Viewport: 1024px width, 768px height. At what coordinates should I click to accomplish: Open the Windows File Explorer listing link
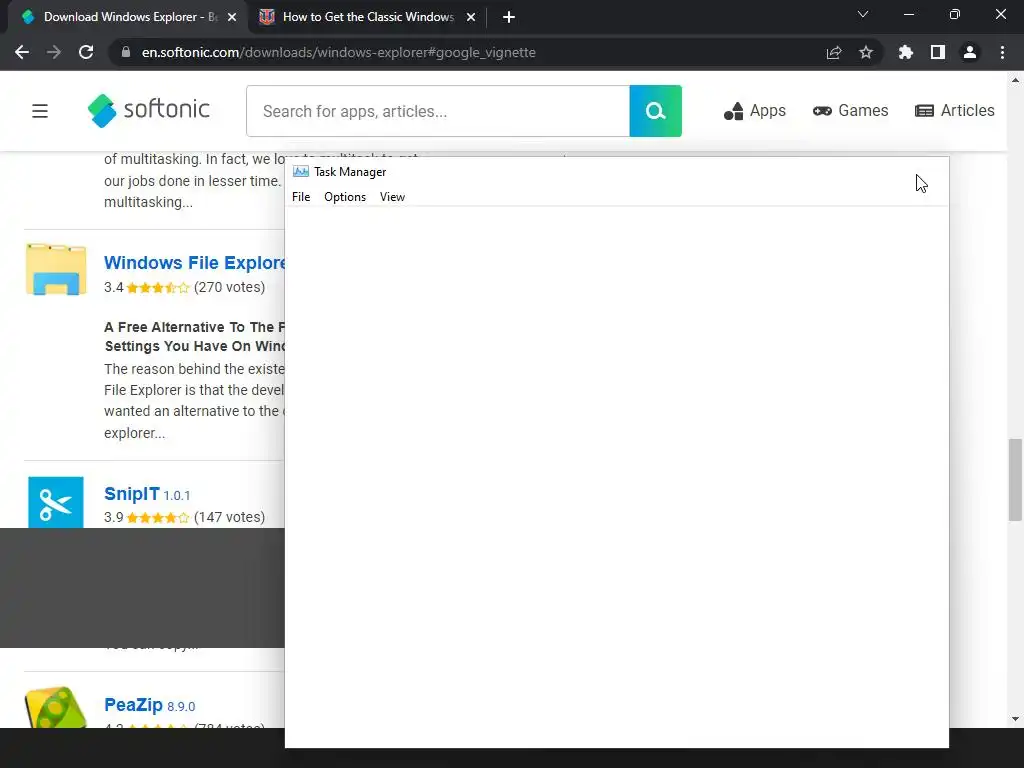click(x=195, y=263)
